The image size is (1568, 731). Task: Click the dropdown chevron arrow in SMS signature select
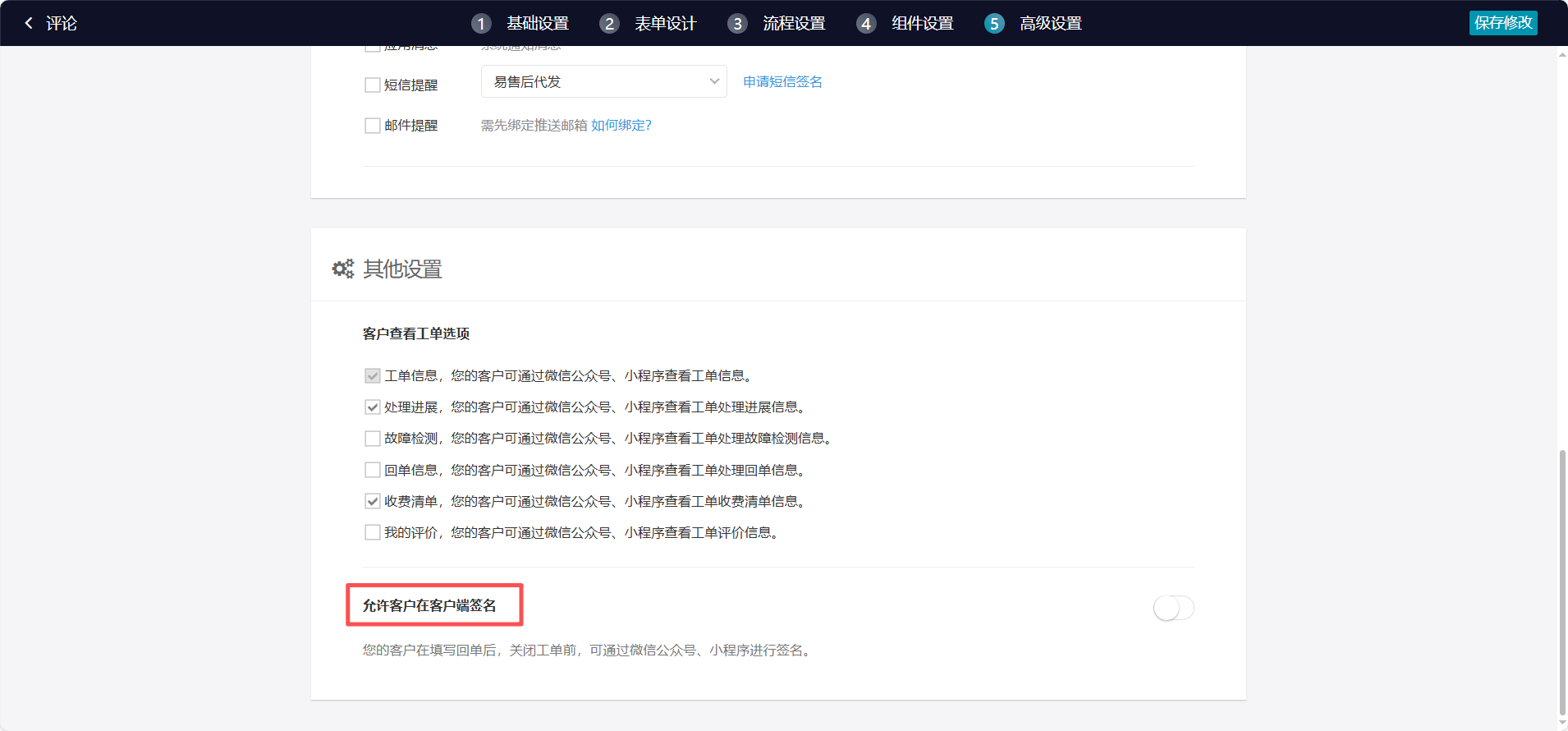tap(714, 81)
